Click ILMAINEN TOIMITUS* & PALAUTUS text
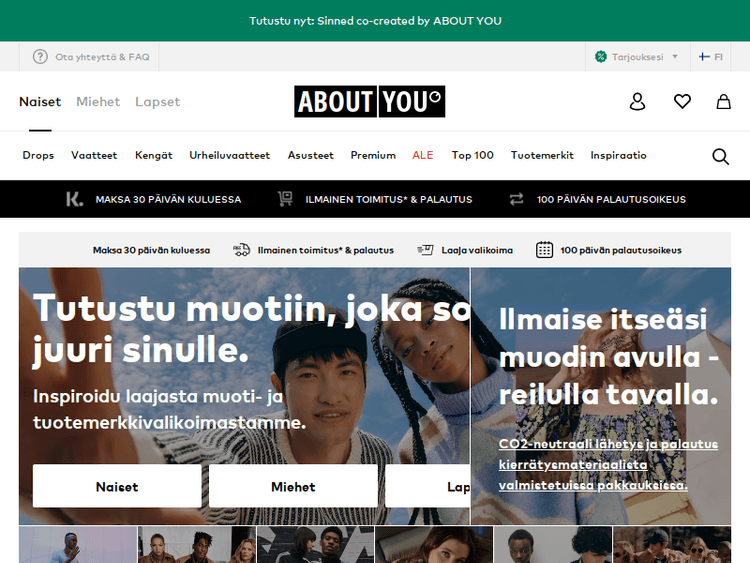 tap(389, 199)
